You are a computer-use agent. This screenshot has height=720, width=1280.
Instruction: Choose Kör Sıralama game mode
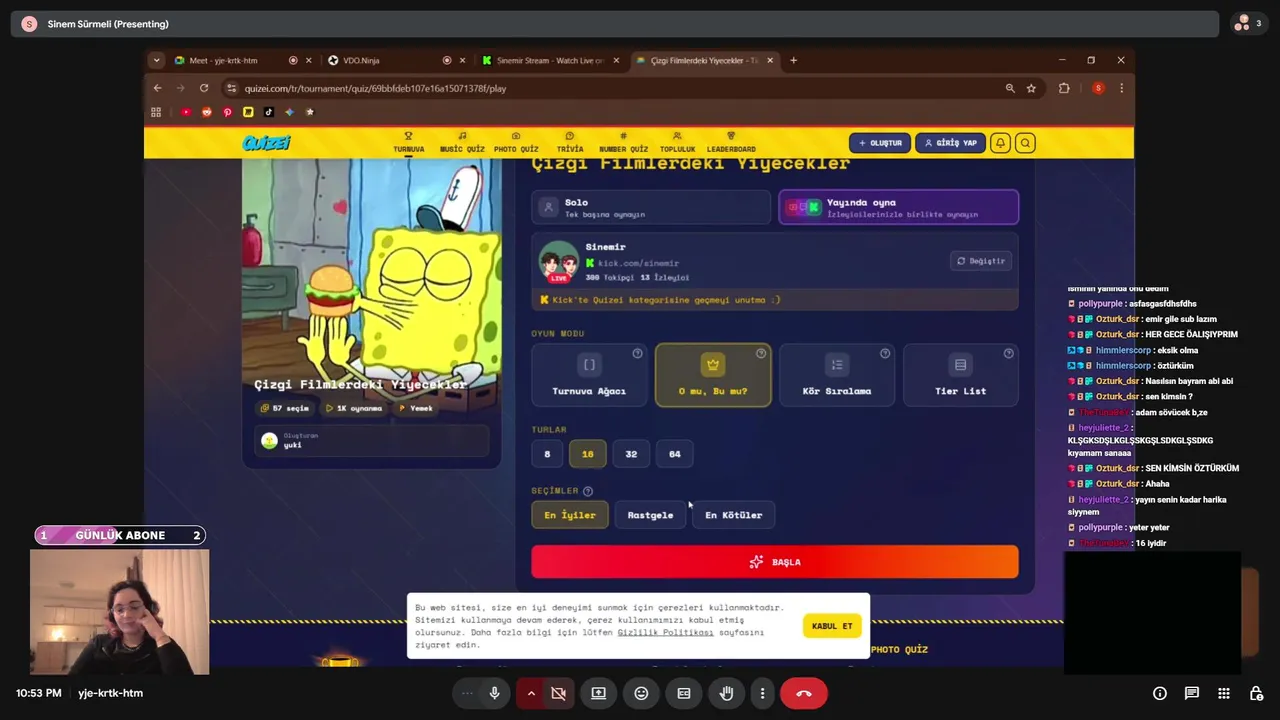click(x=837, y=375)
